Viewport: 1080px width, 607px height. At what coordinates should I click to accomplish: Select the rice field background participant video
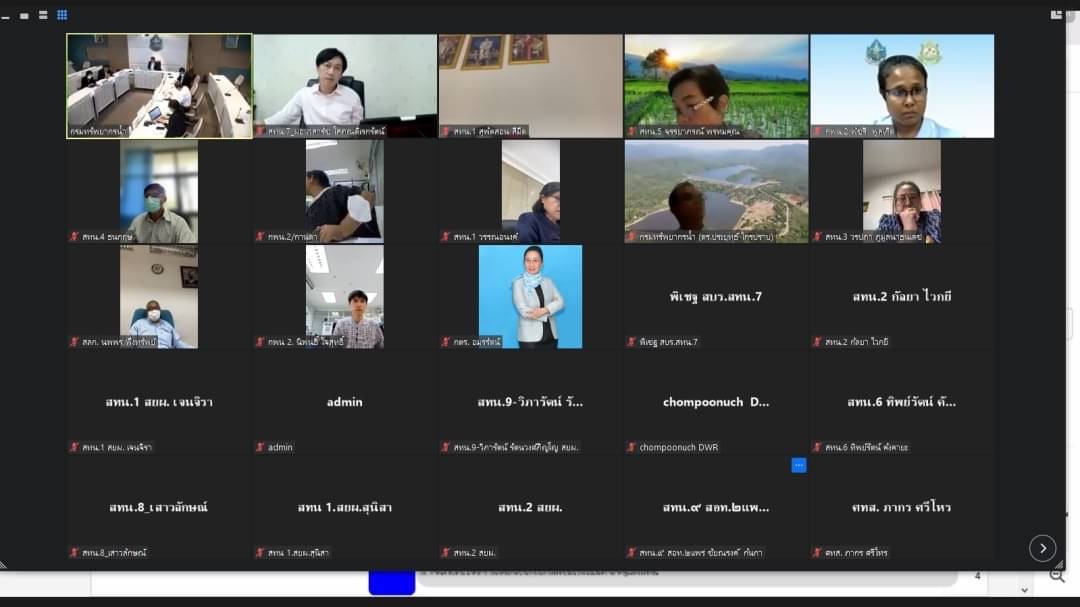pyautogui.click(x=716, y=86)
